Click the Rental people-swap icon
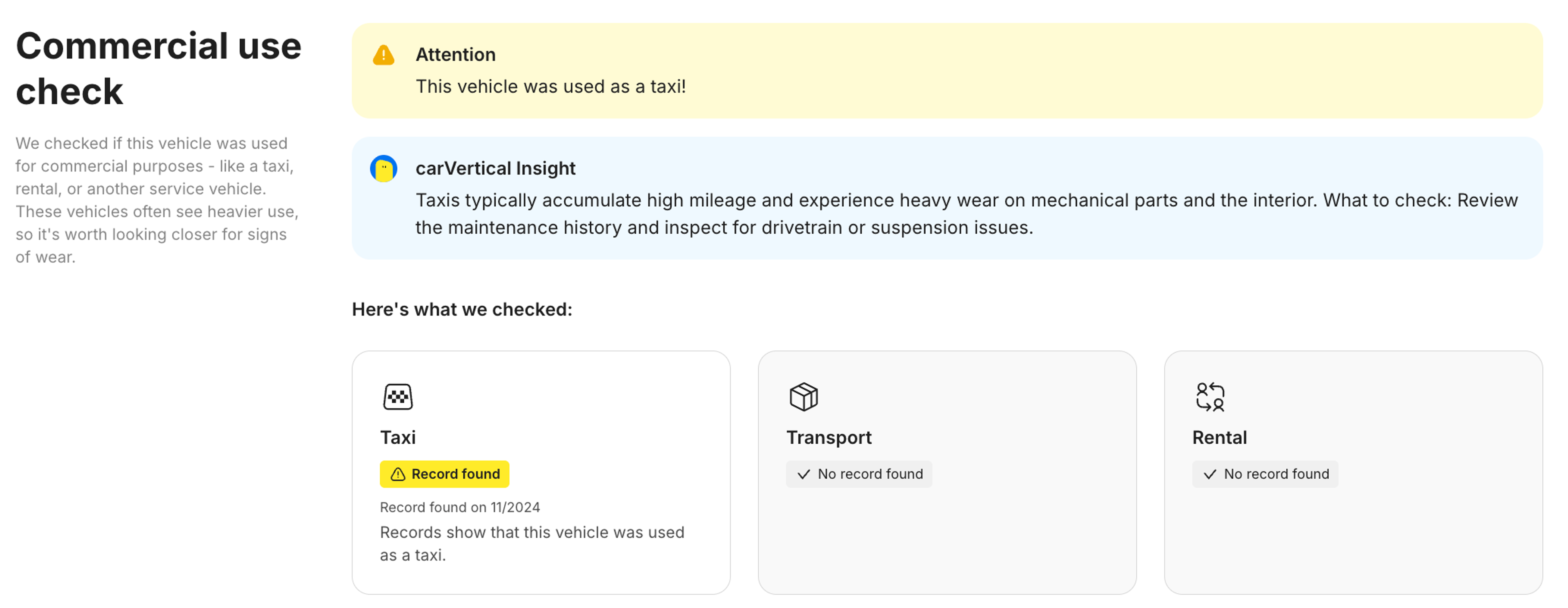This screenshot has width=1568, height=608. pyautogui.click(x=1209, y=397)
